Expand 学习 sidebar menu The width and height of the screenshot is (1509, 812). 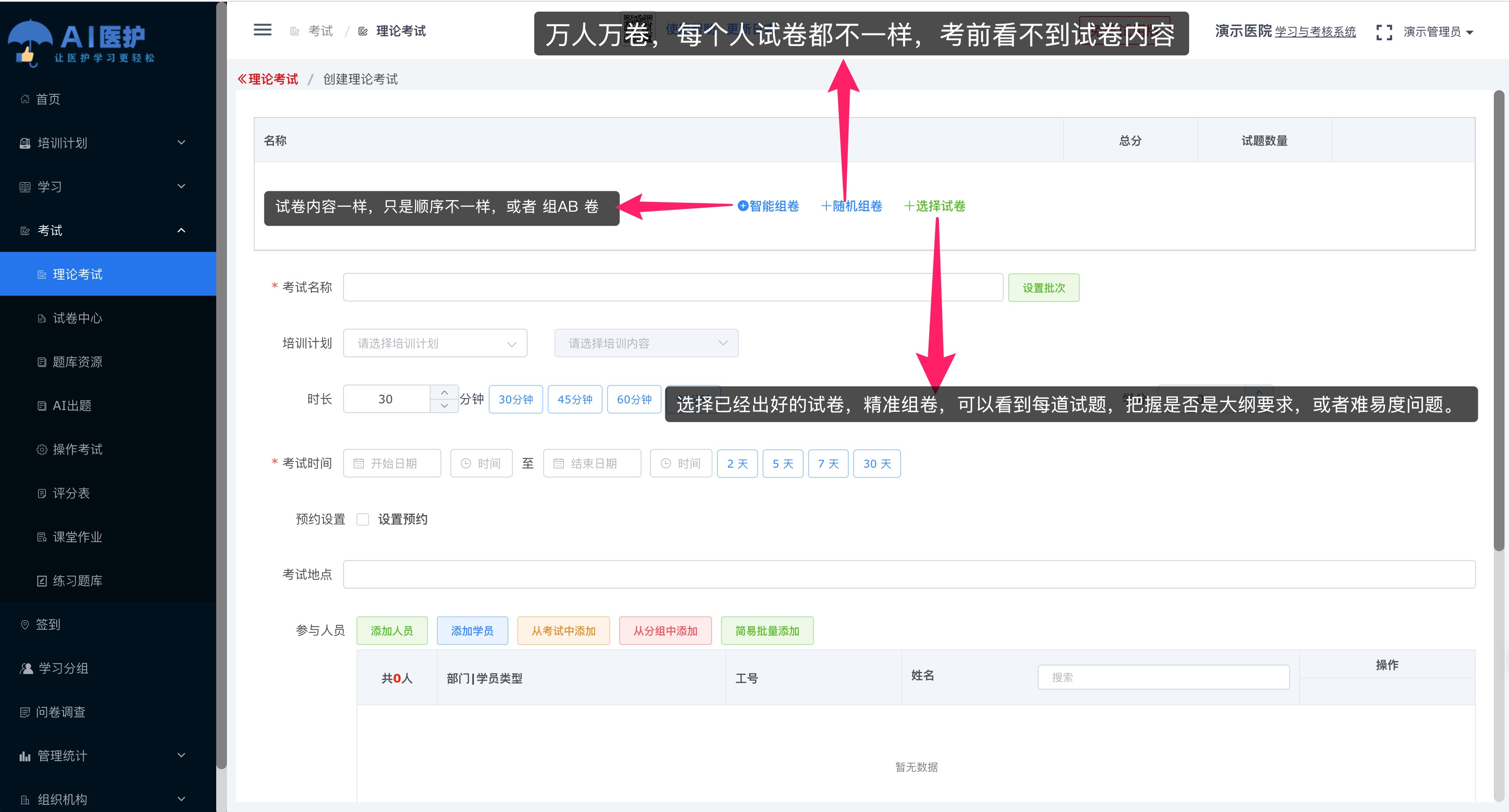click(109, 186)
